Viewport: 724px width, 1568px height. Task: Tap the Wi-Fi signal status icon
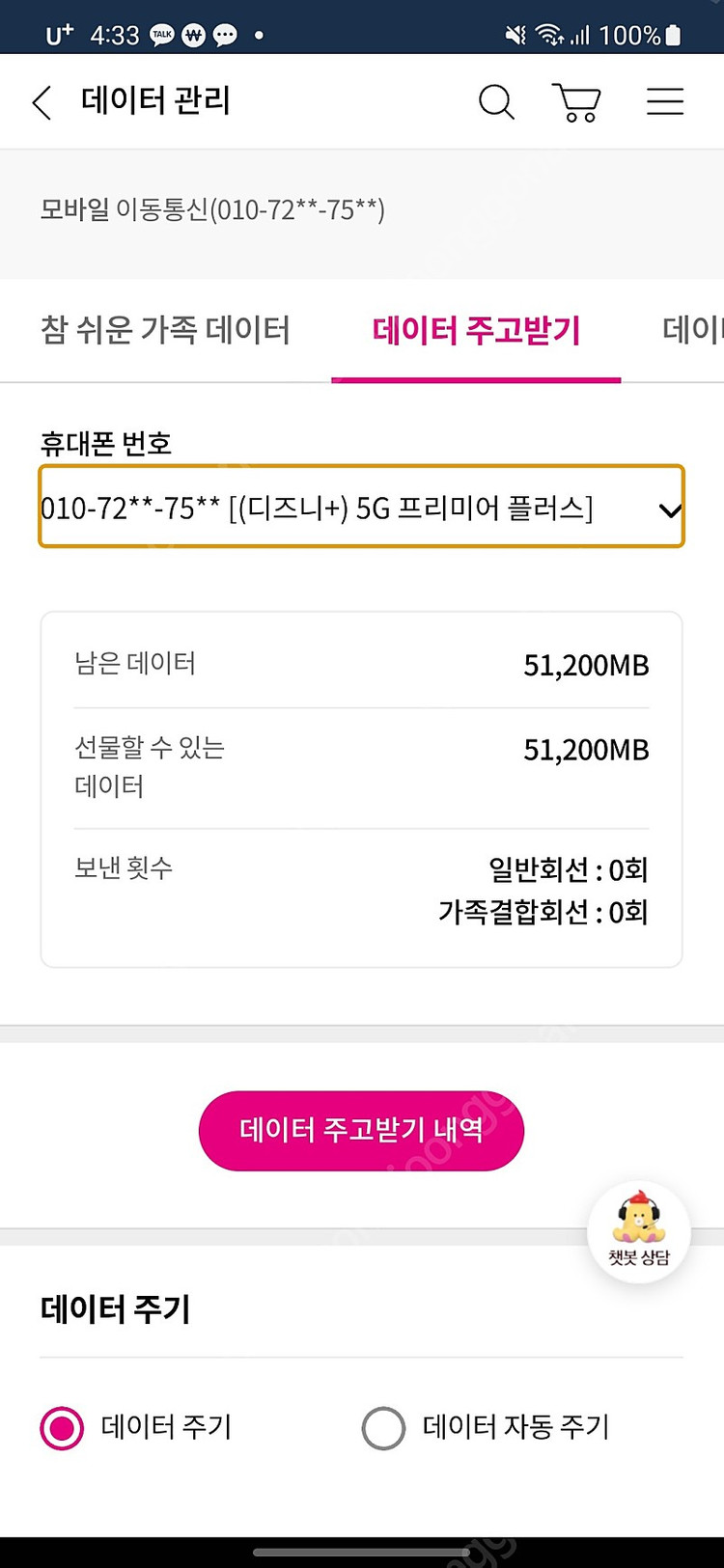click(550, 36)
